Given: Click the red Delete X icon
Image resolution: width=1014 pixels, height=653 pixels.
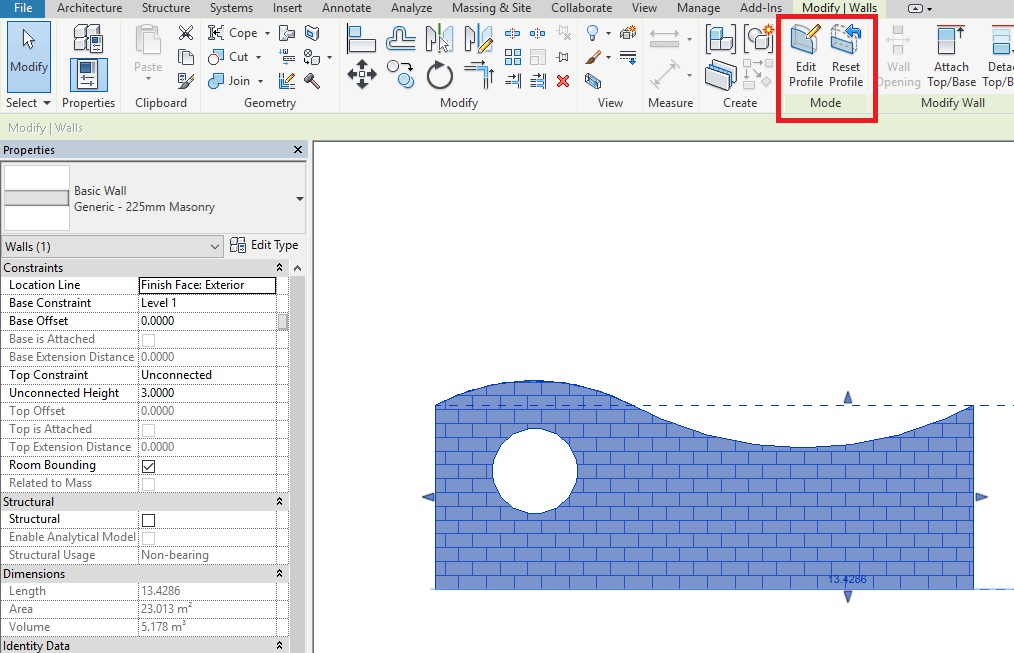Looking at the screenshot, I should (x=563, y=81).
